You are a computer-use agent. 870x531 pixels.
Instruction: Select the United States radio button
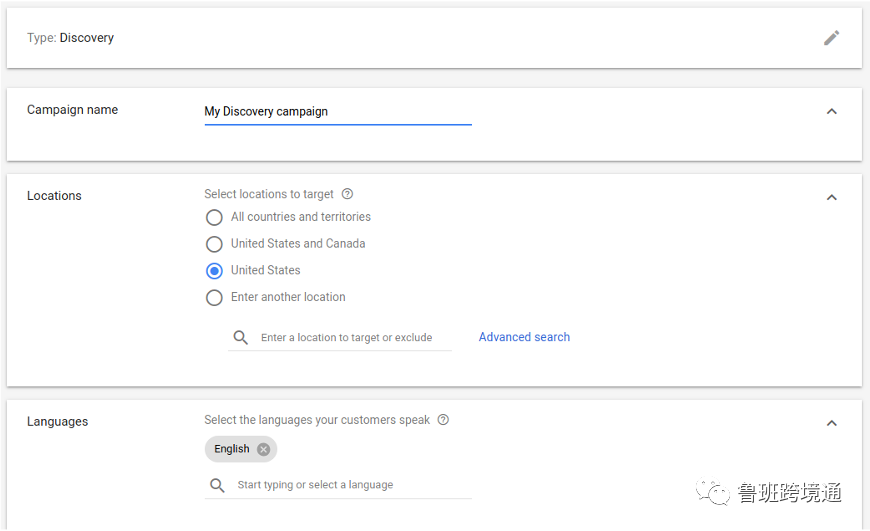click(x=214, y=271)
